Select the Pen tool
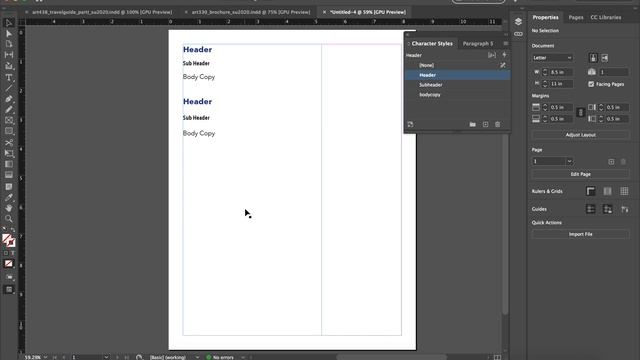 9,99
